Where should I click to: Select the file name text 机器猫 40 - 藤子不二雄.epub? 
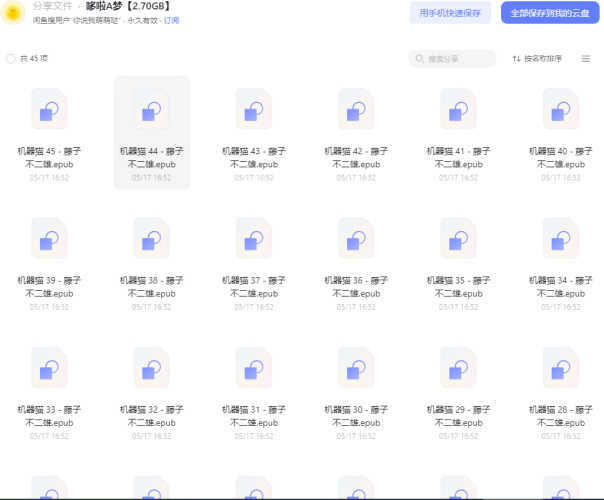[561, 158]
